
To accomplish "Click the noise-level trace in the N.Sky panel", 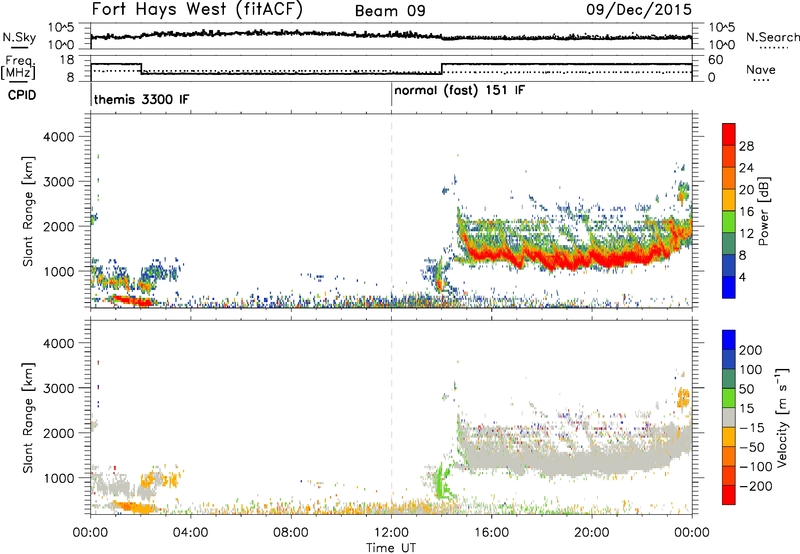I will (391, 35).
